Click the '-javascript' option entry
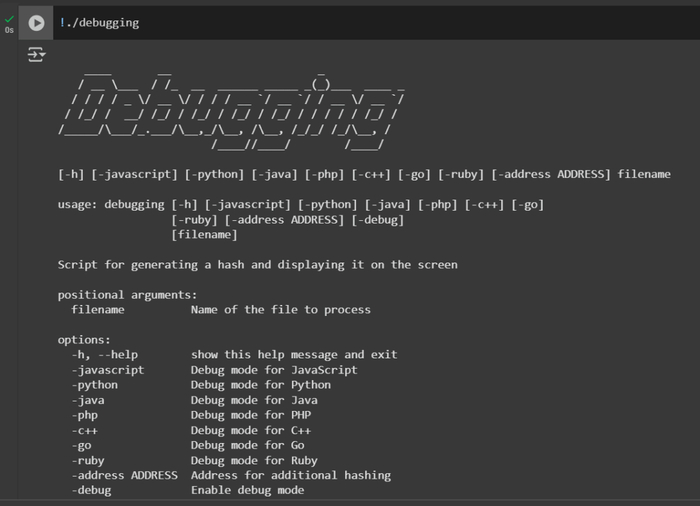Image resolution: width=700 pixels, height=506 pixels. [x=107, y=370]
